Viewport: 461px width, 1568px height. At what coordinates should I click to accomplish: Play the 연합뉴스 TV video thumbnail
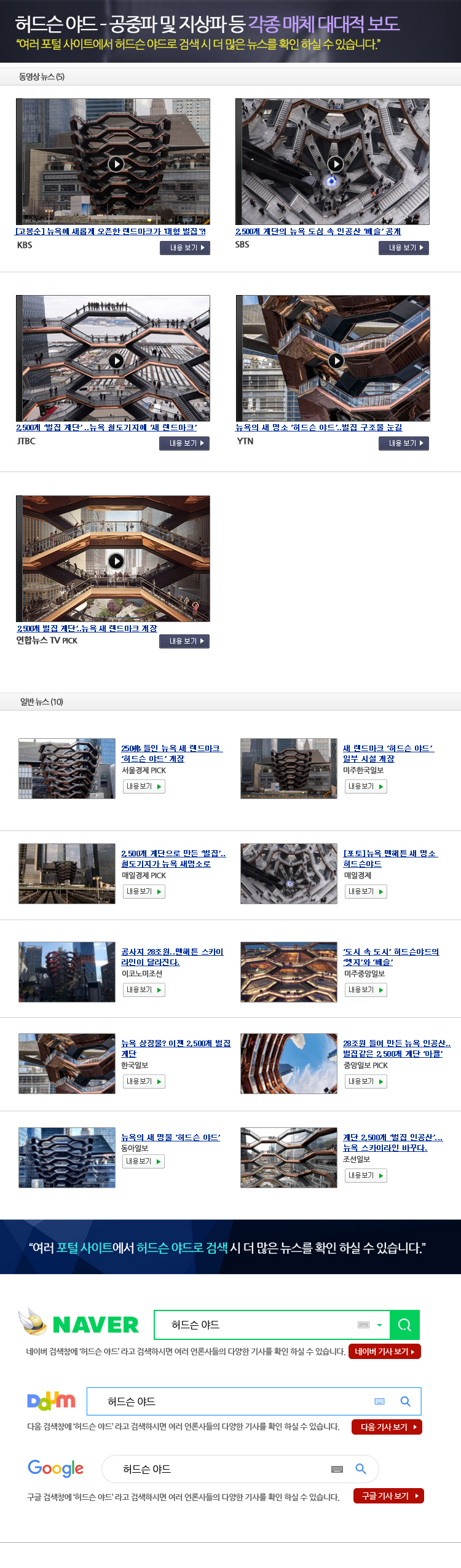[x=113, y=559]
